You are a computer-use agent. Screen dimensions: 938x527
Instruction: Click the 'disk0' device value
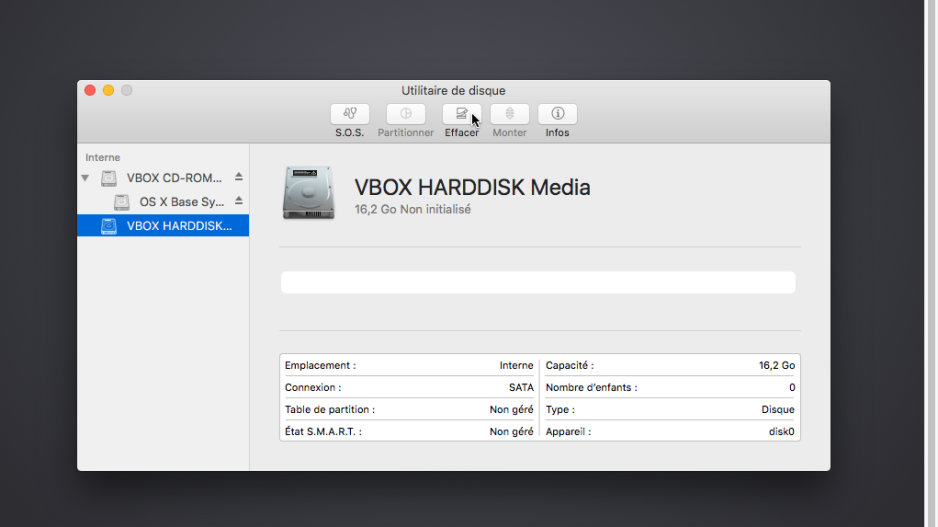[781, 431]
